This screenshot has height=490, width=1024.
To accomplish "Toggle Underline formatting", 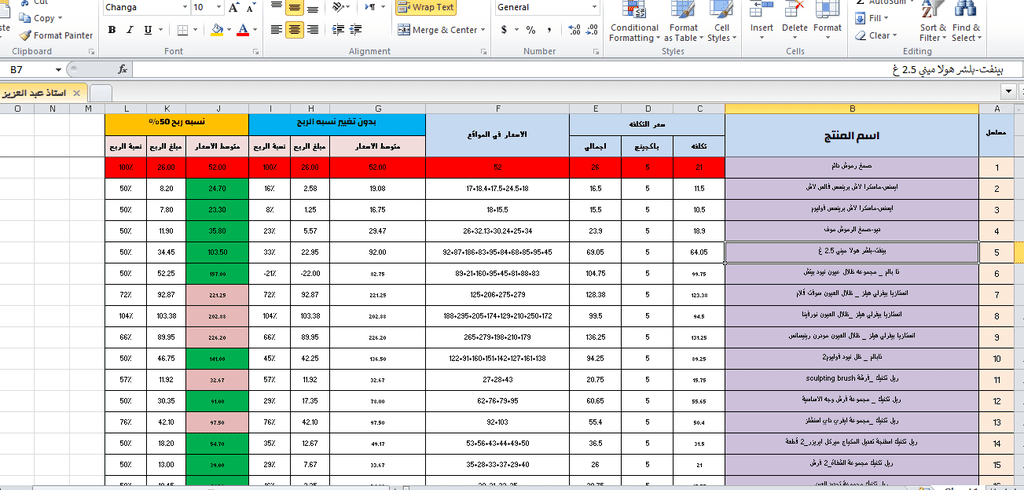I will point(148,30).
